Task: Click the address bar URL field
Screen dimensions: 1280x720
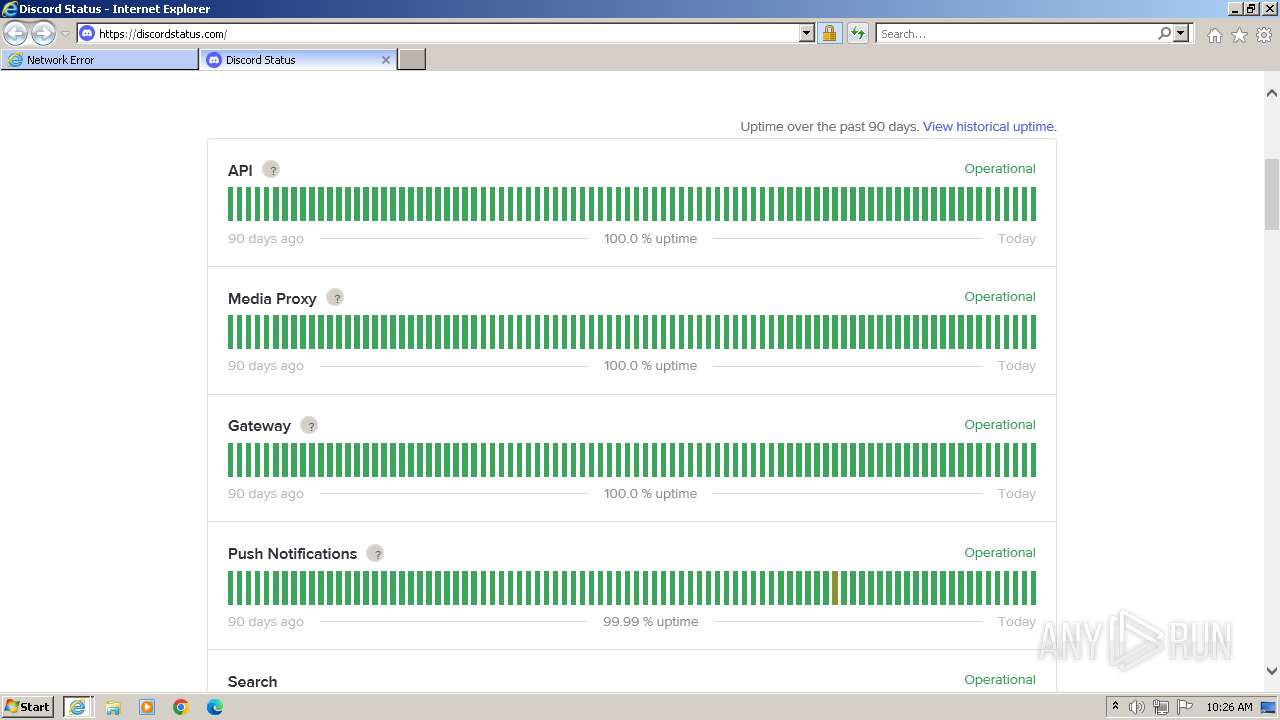Action: 447,33
